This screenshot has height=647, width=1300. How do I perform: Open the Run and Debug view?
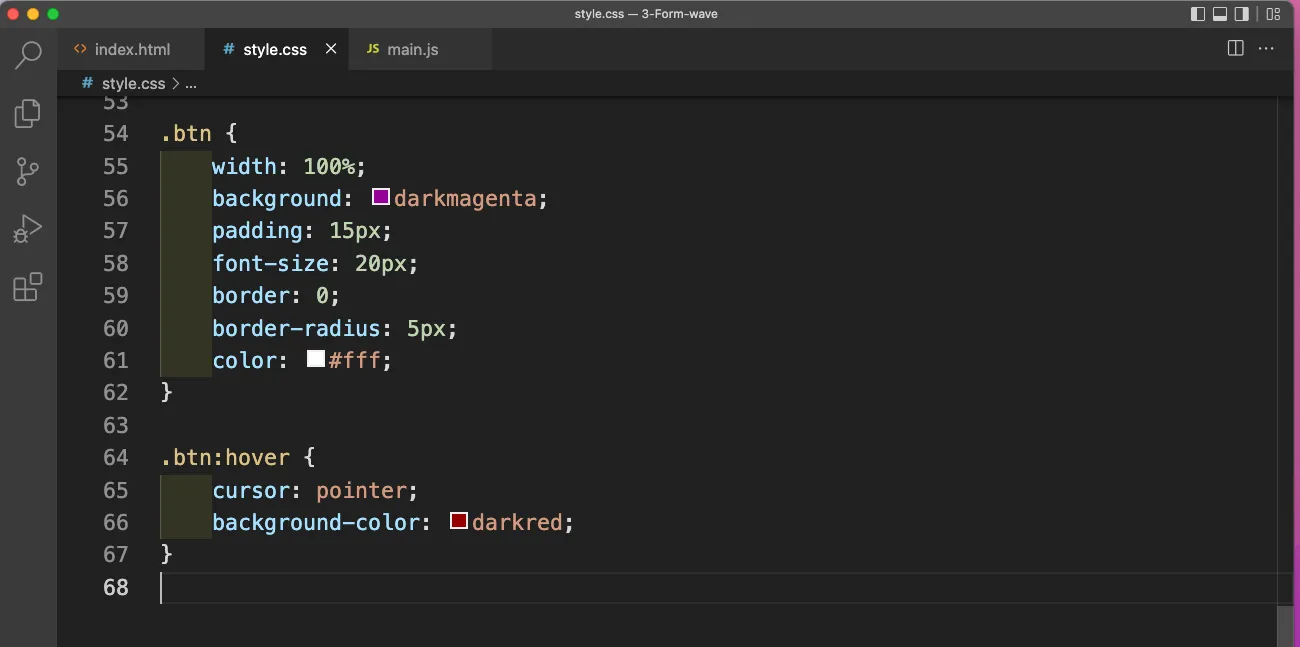pyautogui.click(x=28, y=230)
